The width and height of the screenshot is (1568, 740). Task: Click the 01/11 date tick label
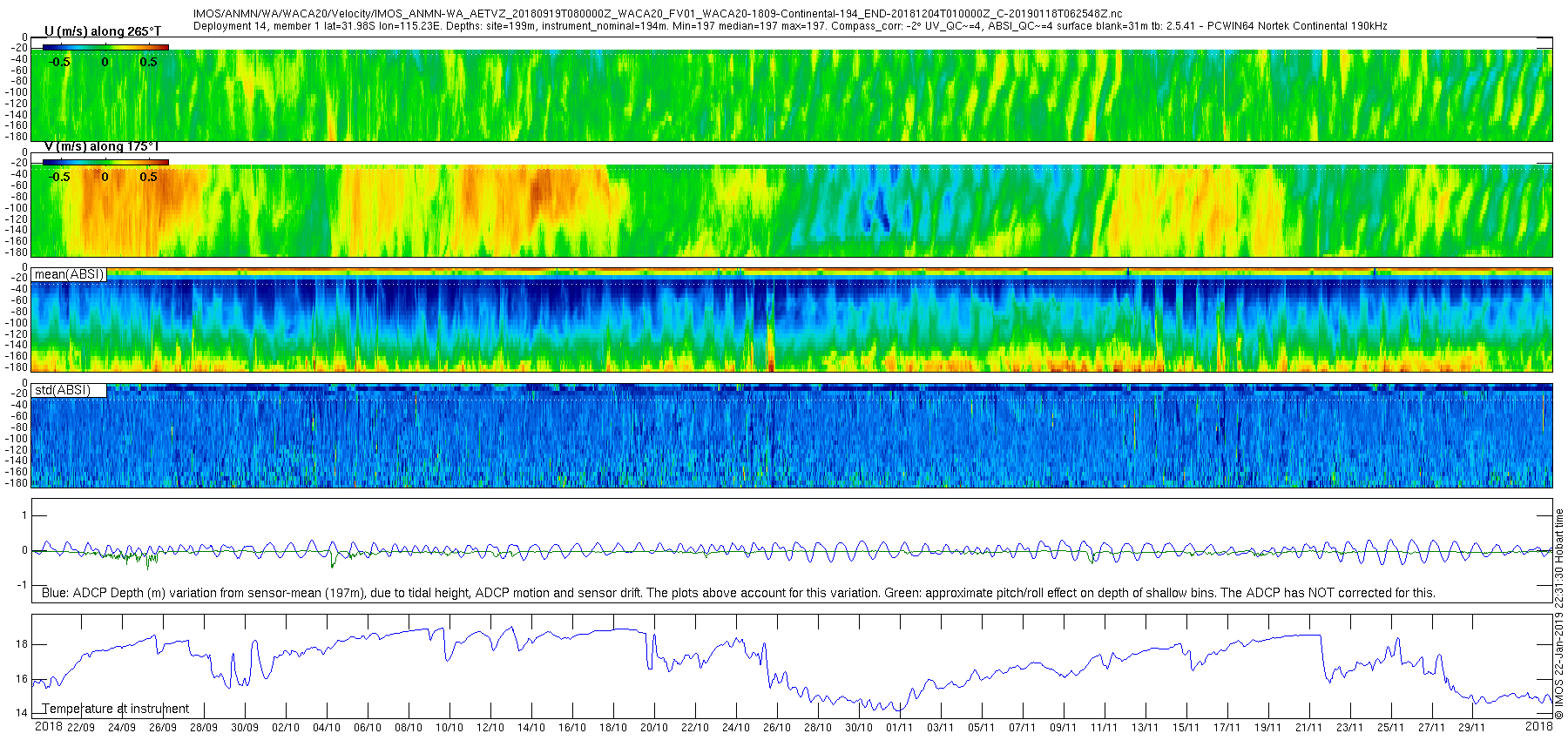click(x=899, y=728)
